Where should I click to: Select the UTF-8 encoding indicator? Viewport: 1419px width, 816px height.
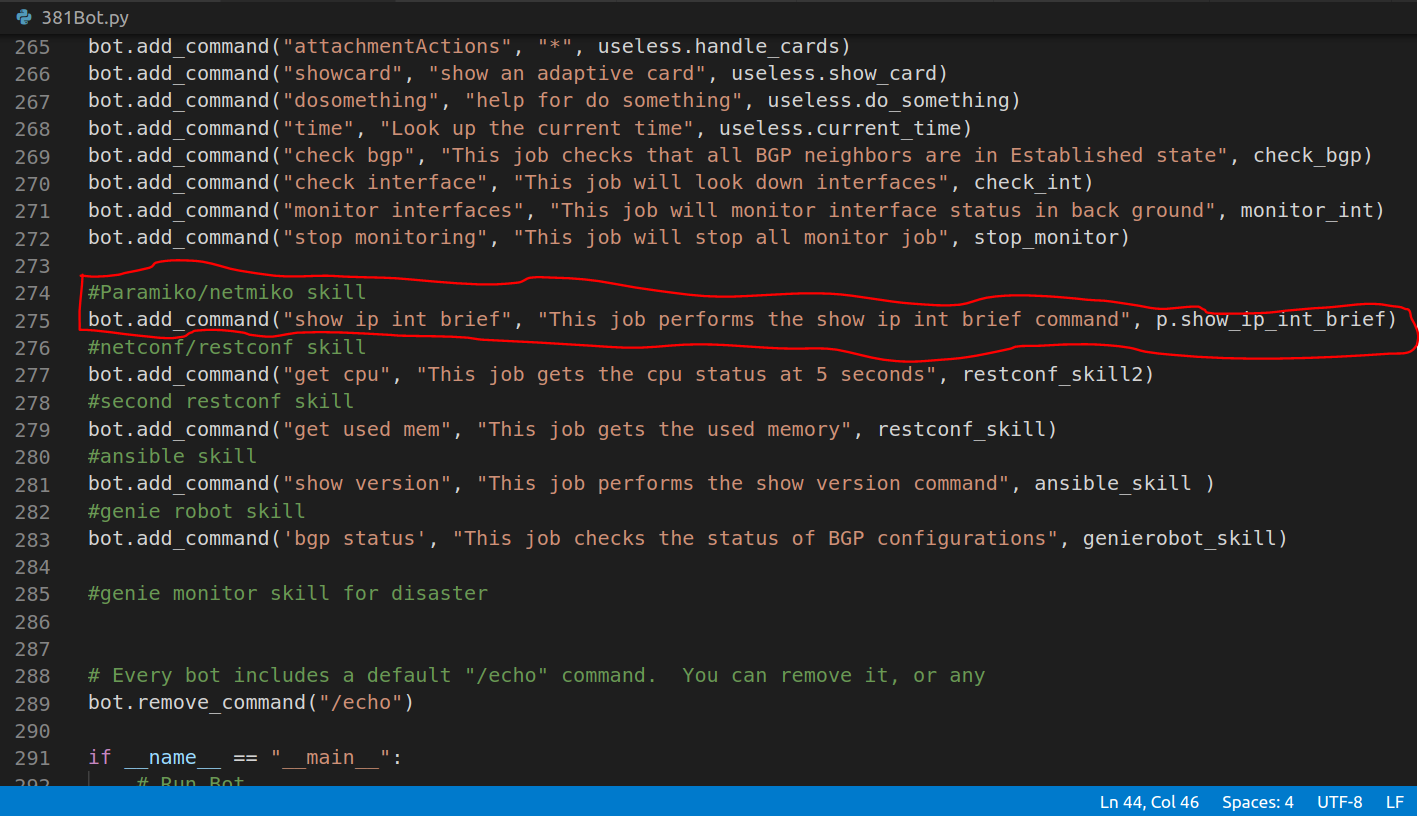[x=1339, y=802]
